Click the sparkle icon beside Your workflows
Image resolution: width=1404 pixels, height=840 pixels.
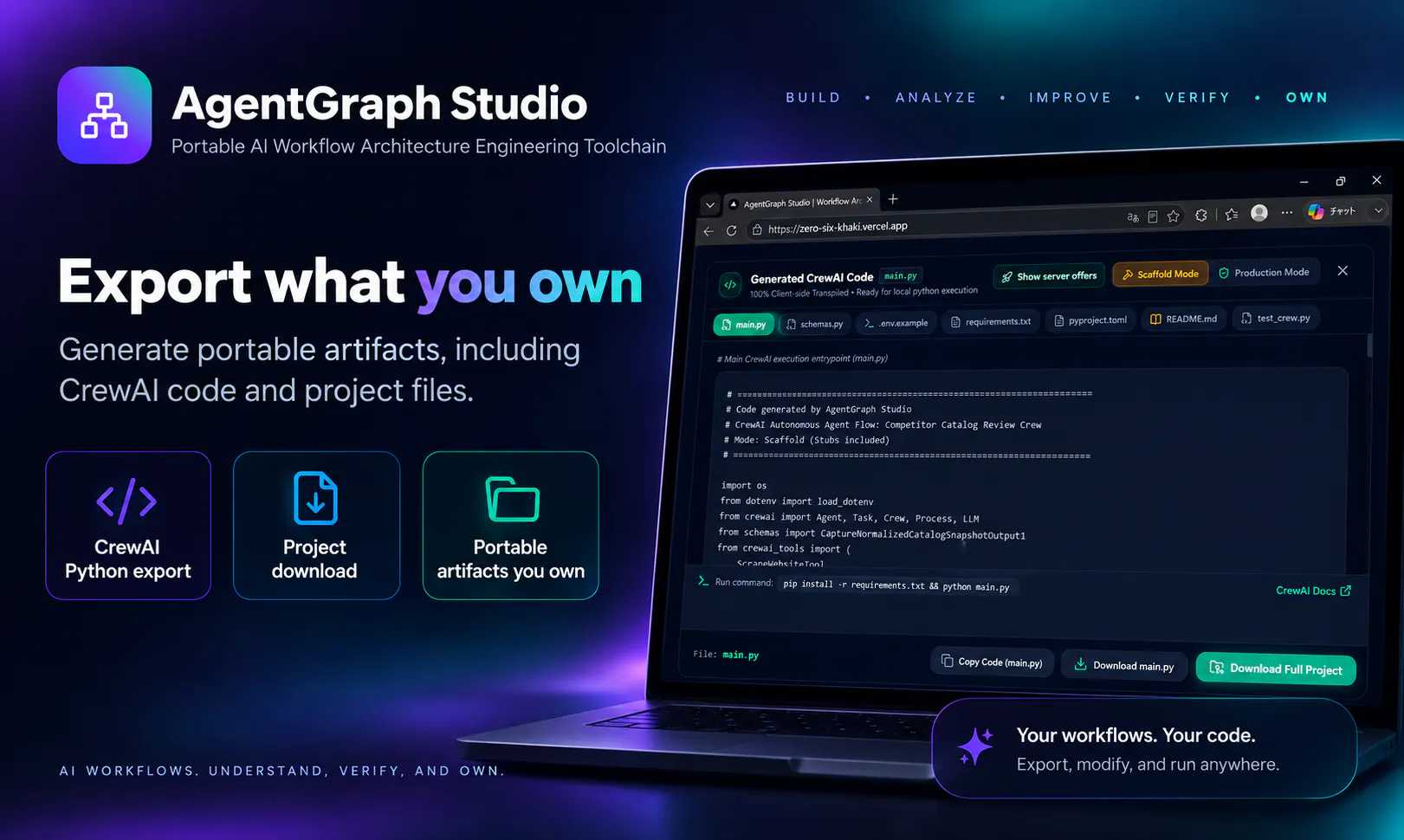[x=976, y=746]
